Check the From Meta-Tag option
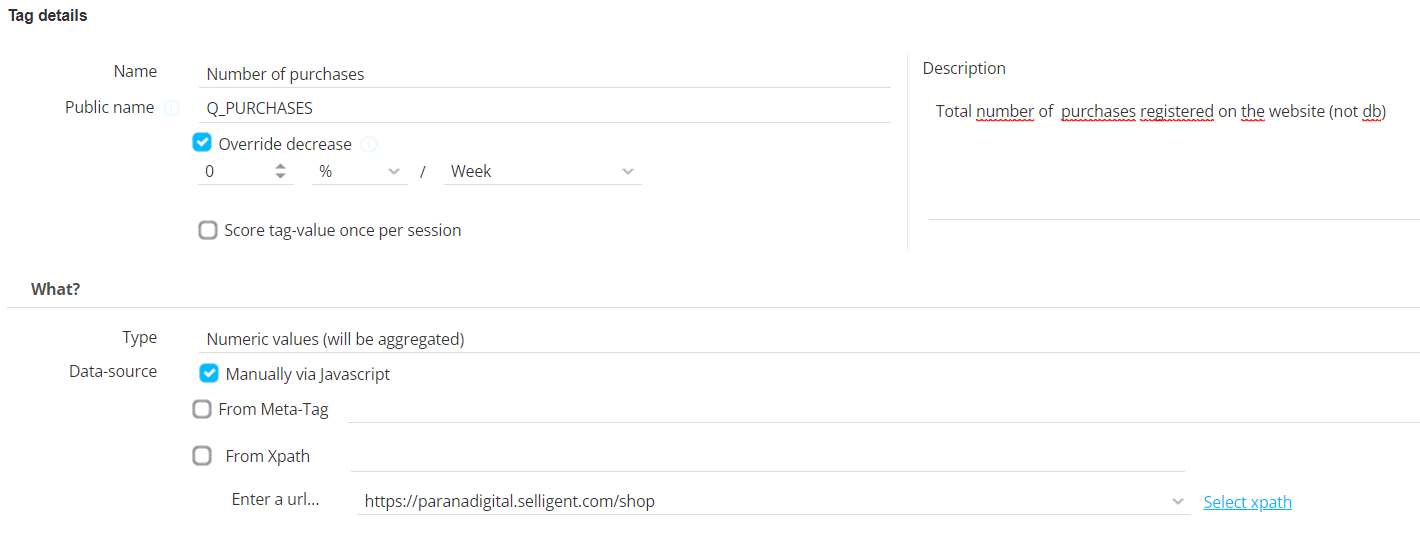Screen dimensions: 1420x537 (202, 409)
